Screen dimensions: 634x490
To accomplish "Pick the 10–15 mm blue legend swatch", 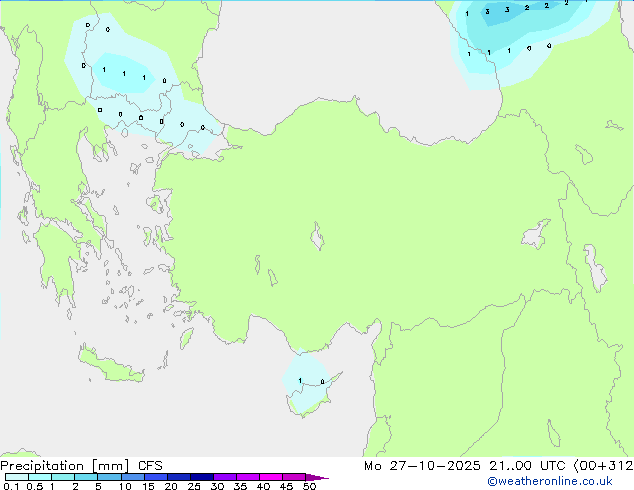I will (133, 477).
